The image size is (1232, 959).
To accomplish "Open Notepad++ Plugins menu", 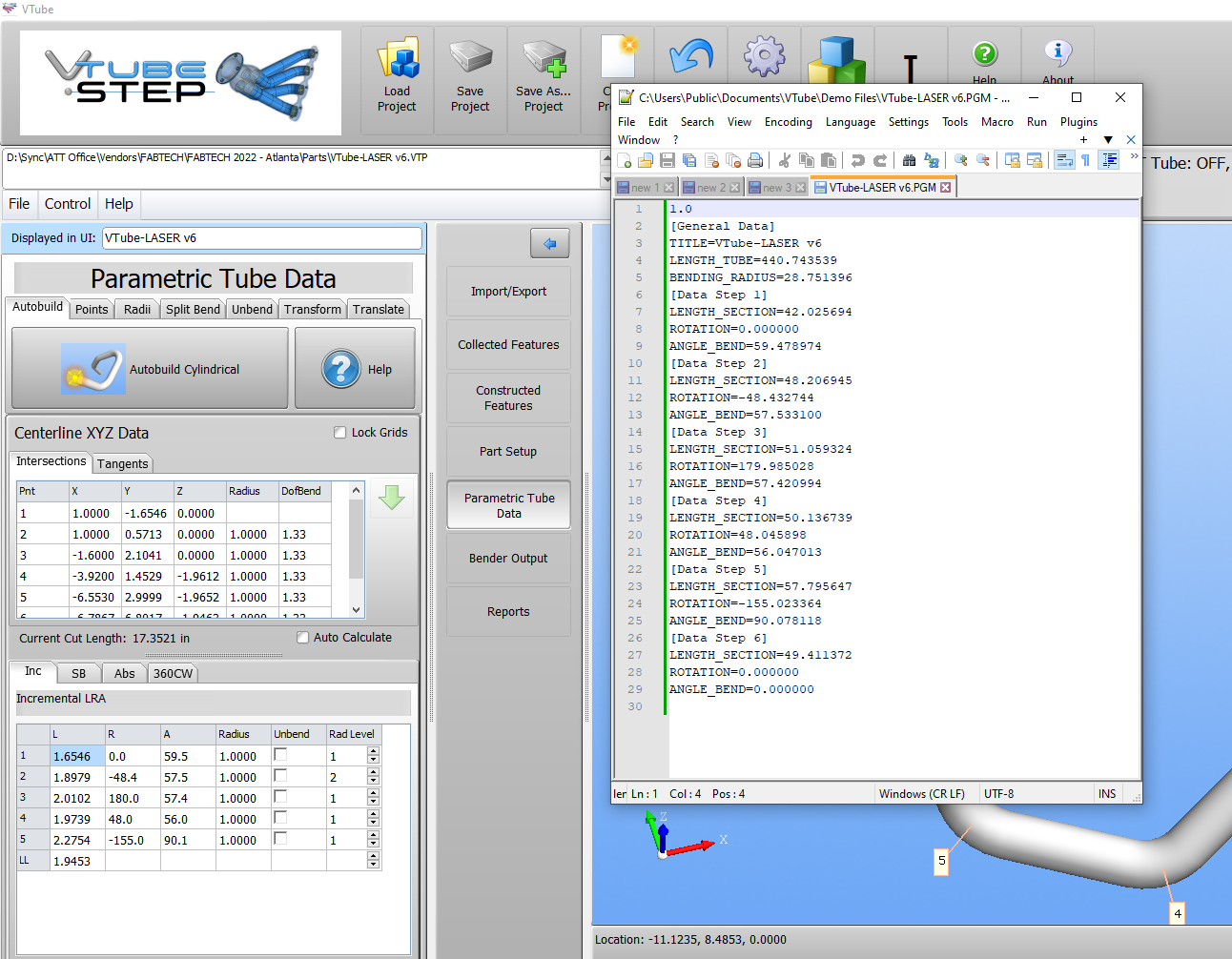I will pos(1078,122).
